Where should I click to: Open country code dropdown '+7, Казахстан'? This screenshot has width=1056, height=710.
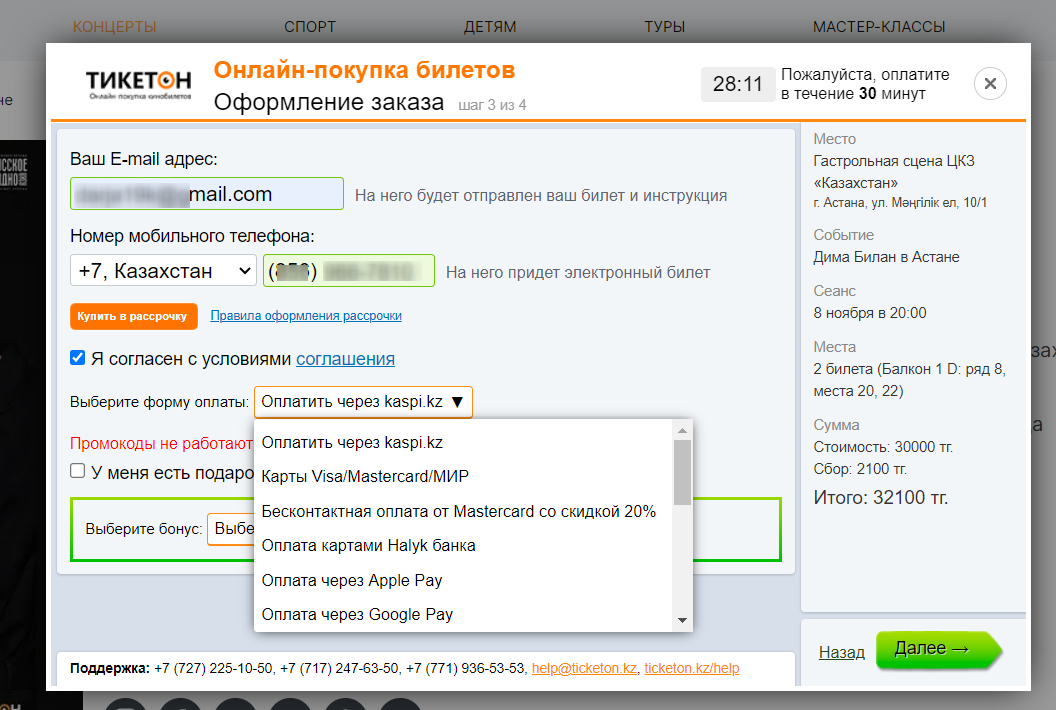[164, 270]
